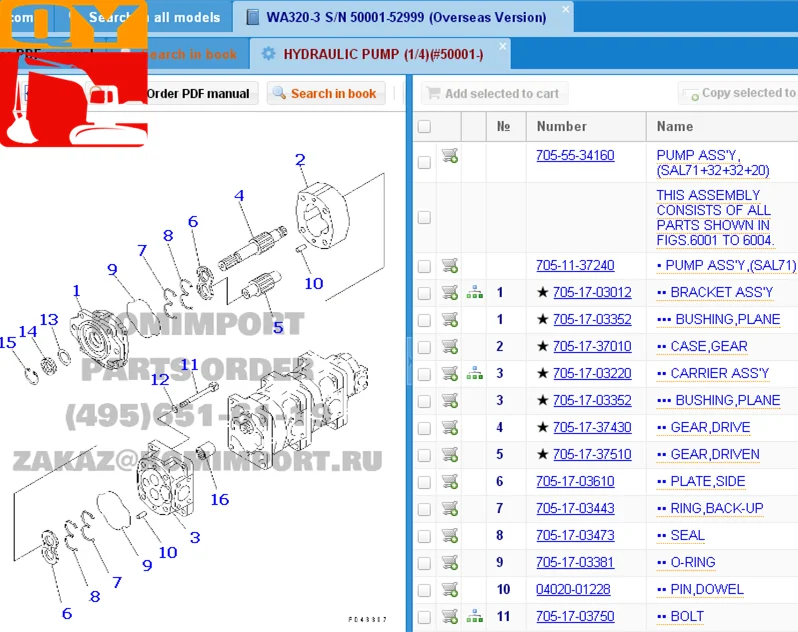798x632 pixels.
Task: Click cart icon for RING,BACK-UP row
Action: 450,508
